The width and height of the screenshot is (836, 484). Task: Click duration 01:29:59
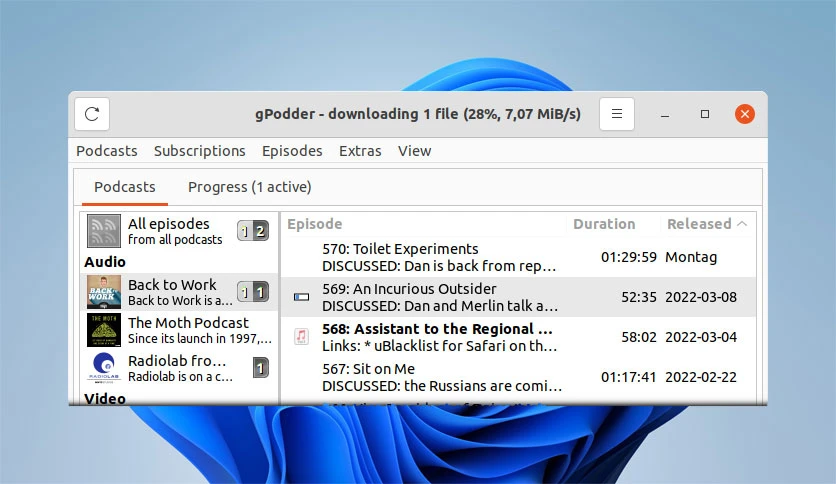629,257
